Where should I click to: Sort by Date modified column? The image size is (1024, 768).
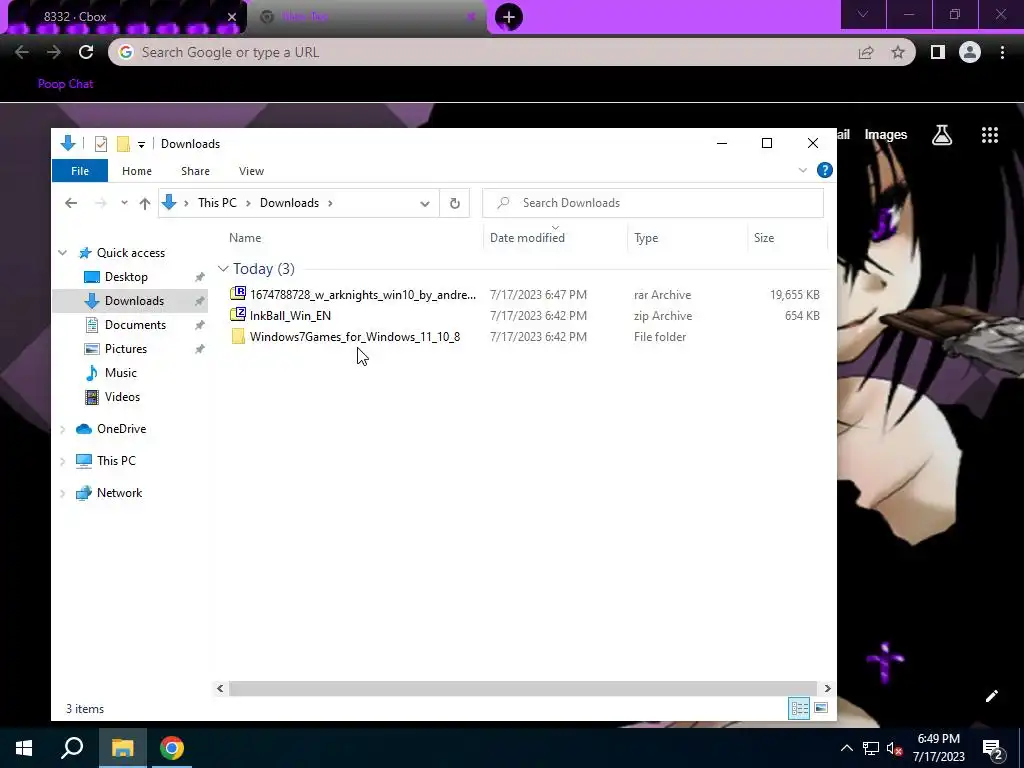527,238
